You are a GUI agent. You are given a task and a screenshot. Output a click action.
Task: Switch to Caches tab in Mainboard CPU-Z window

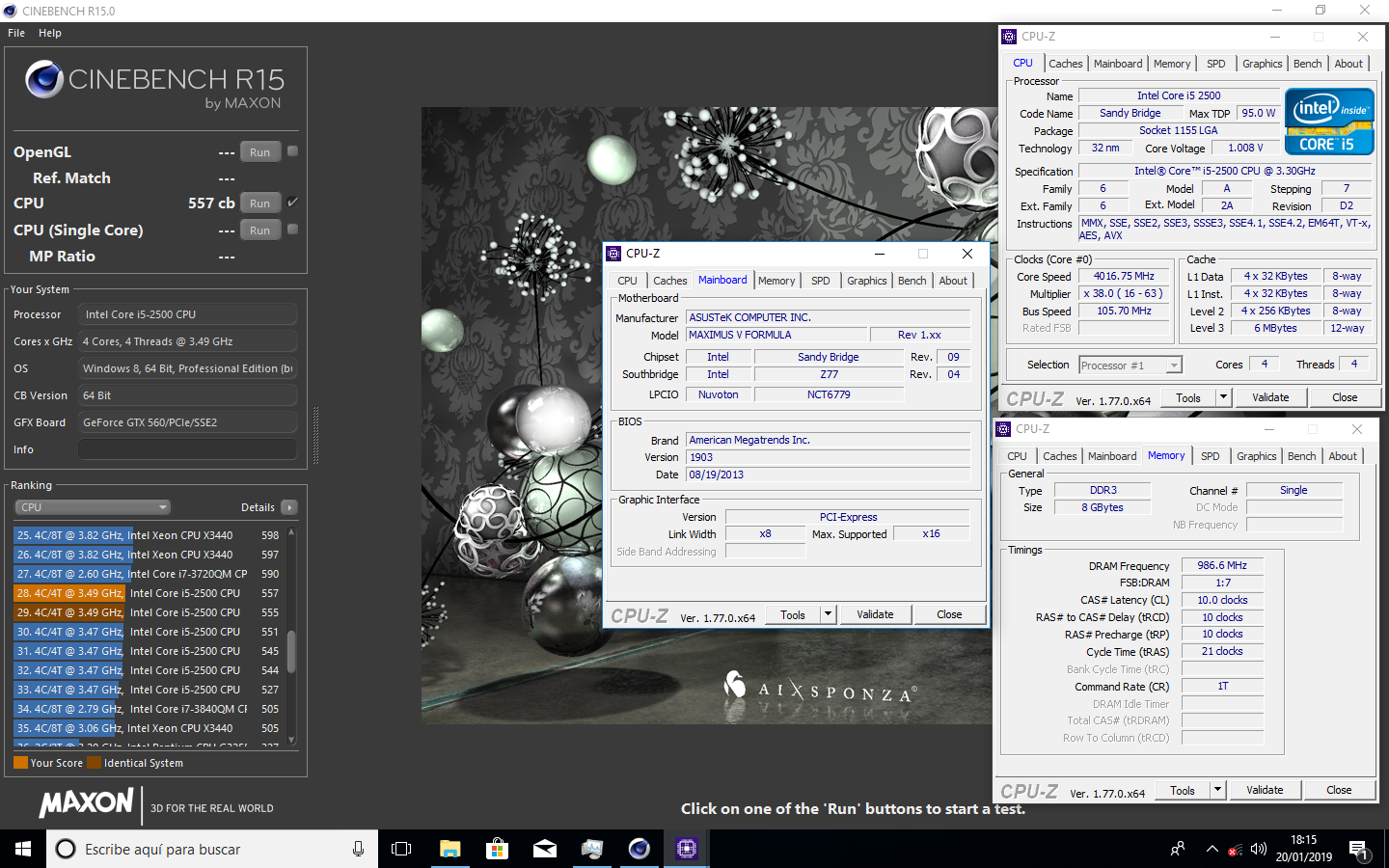tap(669, 281)
